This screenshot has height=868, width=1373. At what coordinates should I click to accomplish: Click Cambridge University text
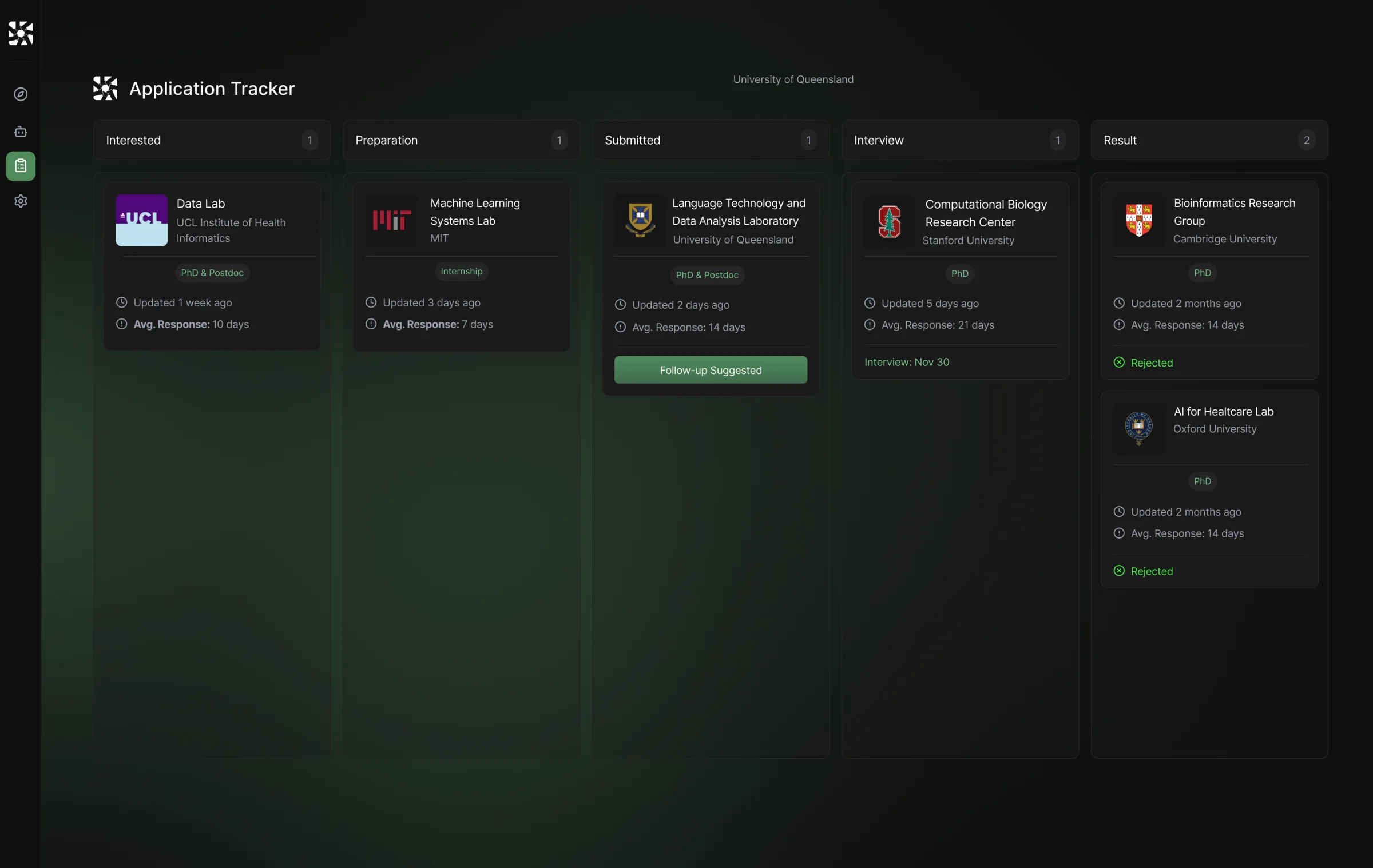1225,239
